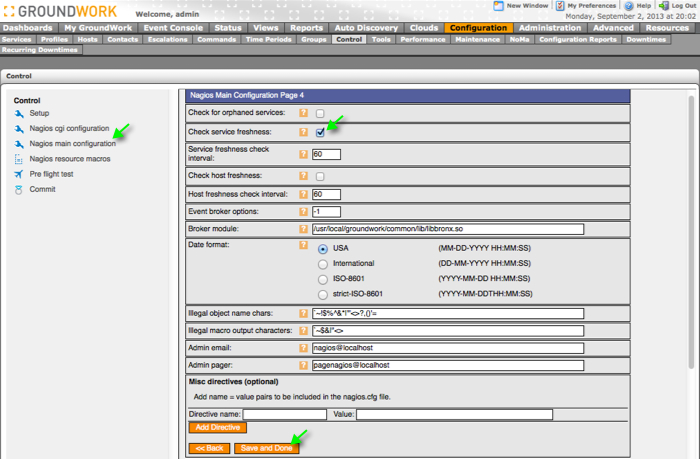Viewport: 700px width, 459px height.
Task: Open Nagios main configuration link
Action: pos(73,144)
